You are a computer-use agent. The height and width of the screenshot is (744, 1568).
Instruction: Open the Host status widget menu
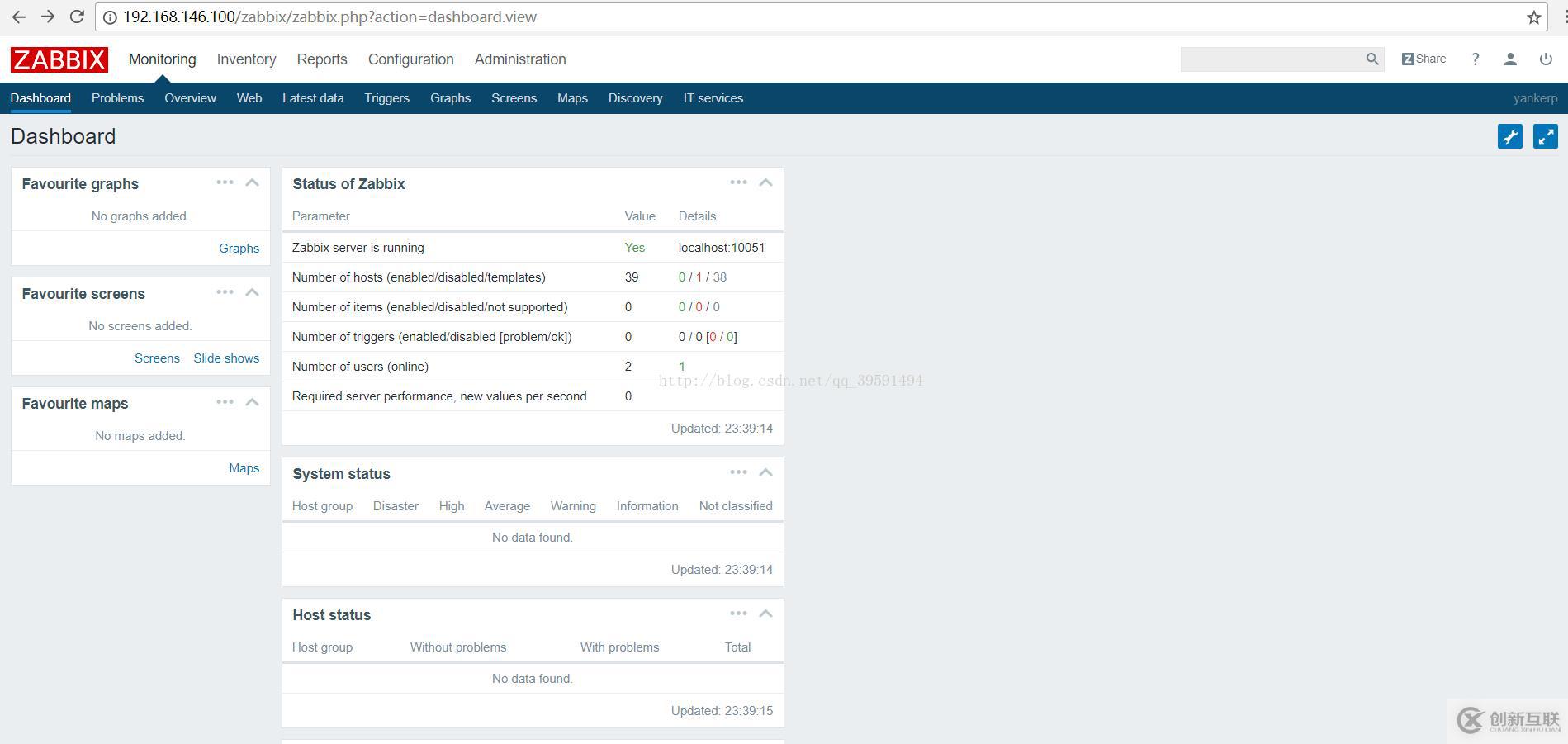tap(737, 613)
